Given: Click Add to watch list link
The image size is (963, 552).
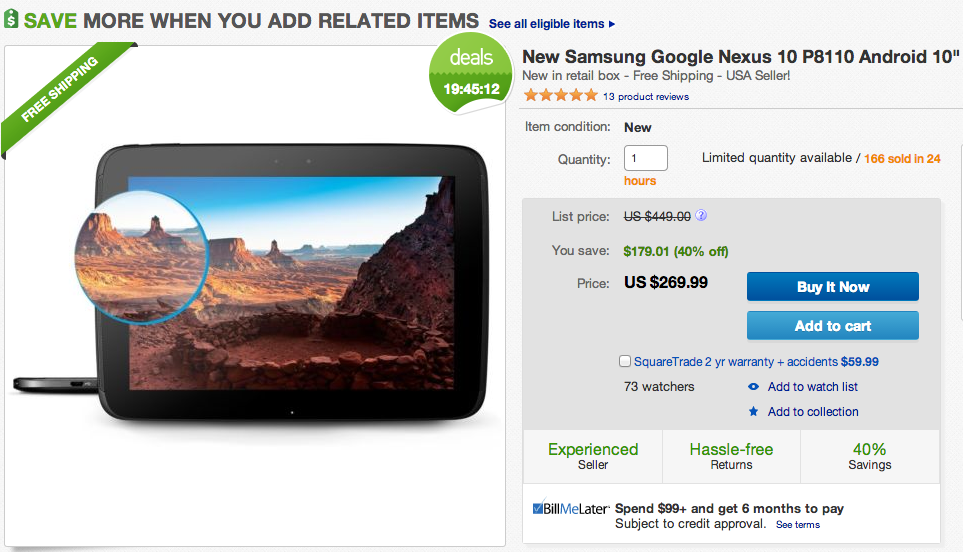Looking at the screenshot, I should (812, 387).
